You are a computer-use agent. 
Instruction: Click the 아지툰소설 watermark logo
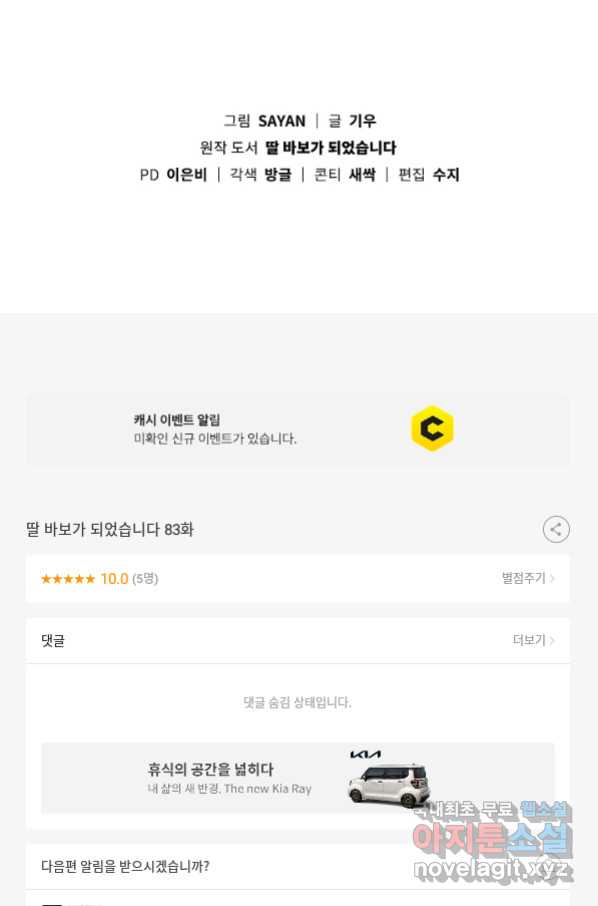492,838
